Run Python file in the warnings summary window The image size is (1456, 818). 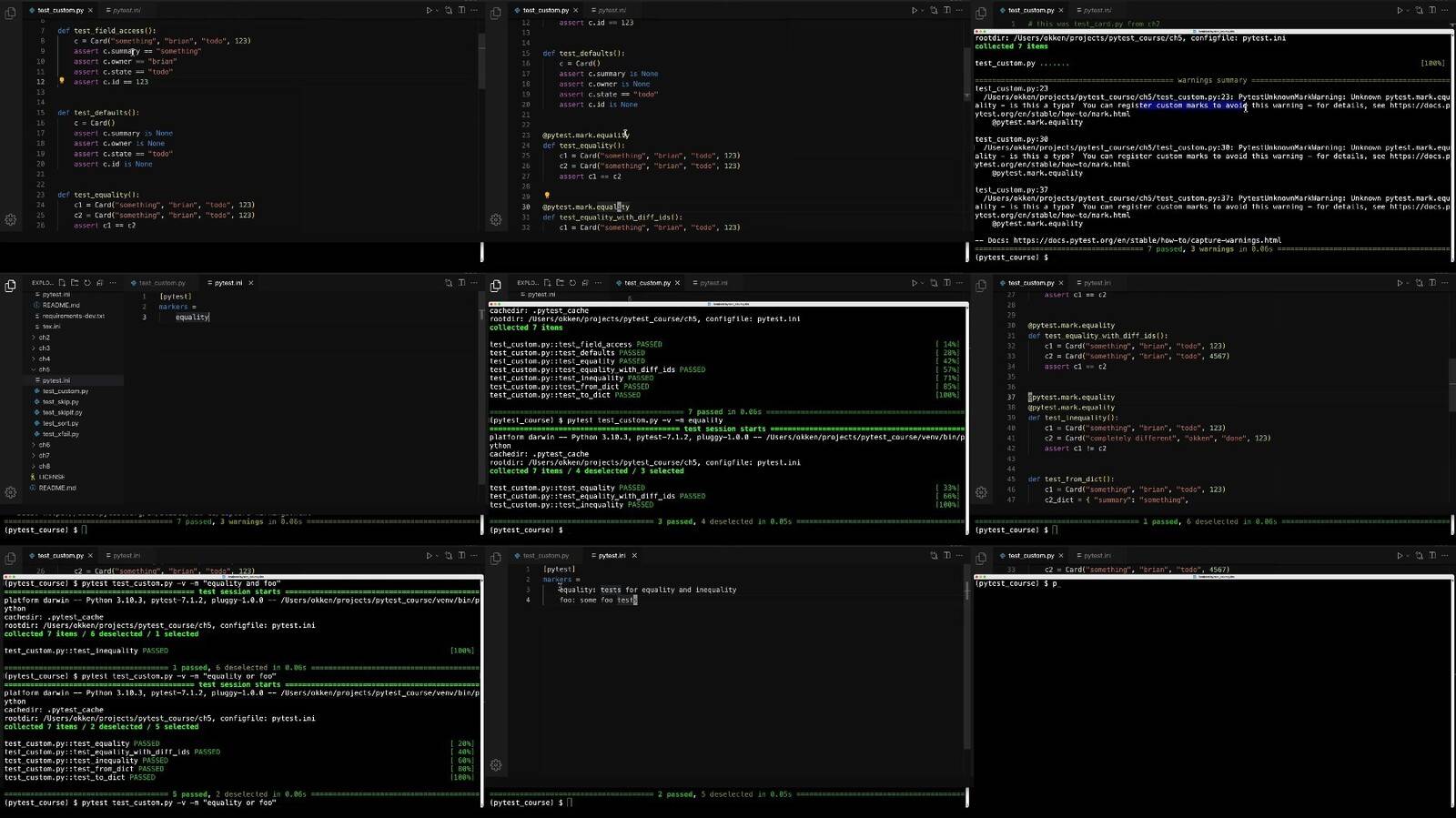(1400, 10)
